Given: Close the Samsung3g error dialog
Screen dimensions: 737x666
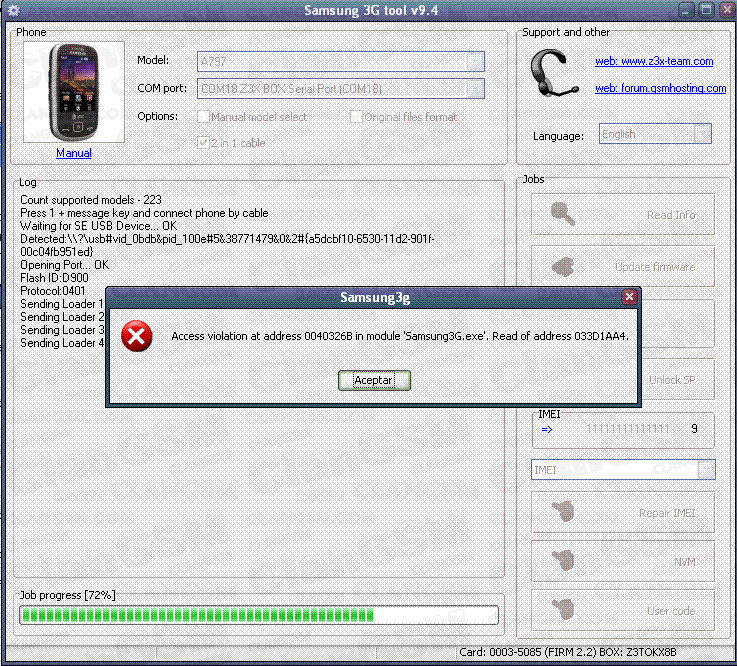Looking at the screenshot, I should (629, 297).
